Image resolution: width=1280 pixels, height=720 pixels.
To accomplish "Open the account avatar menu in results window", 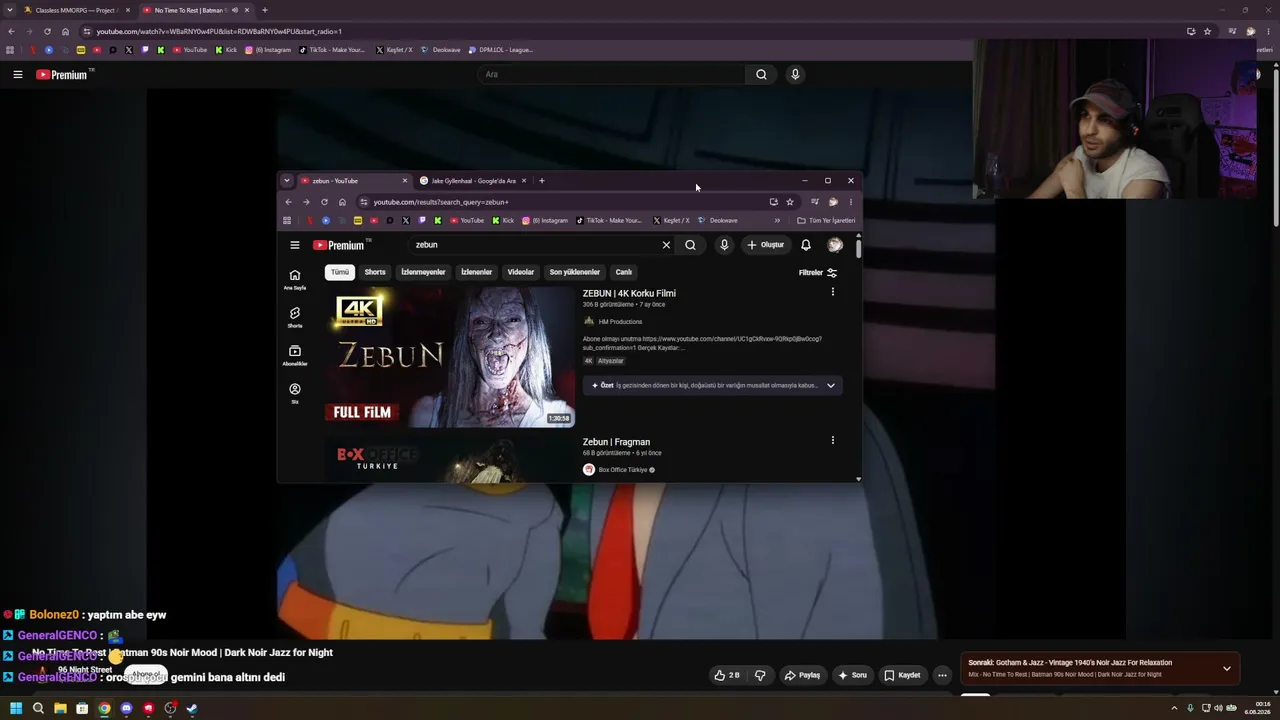I will 835,245.
